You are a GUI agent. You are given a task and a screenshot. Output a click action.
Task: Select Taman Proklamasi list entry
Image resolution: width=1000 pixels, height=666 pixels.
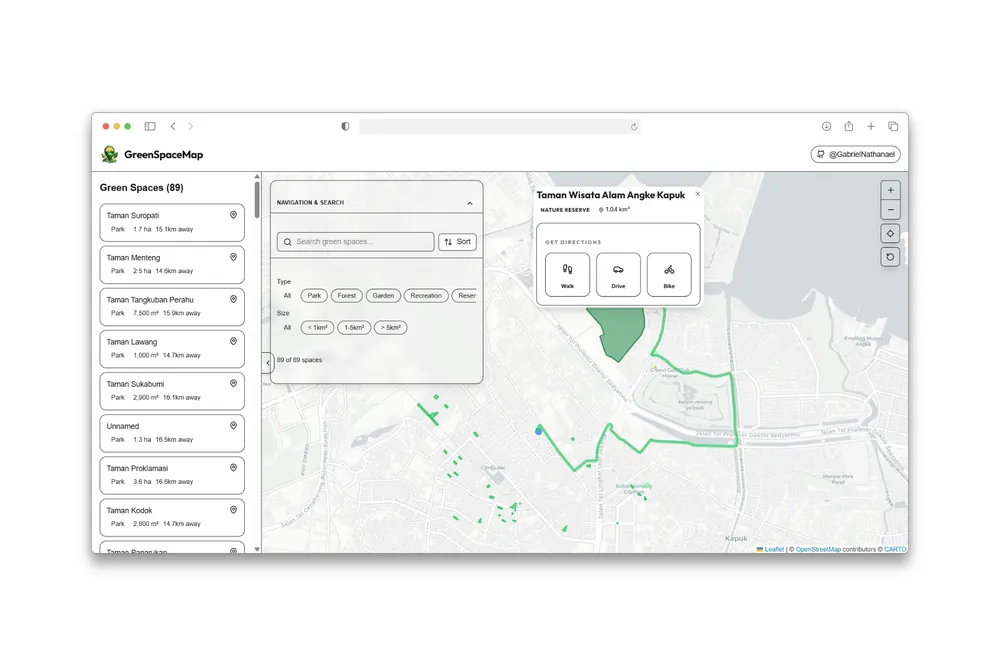tap(172, 475)
